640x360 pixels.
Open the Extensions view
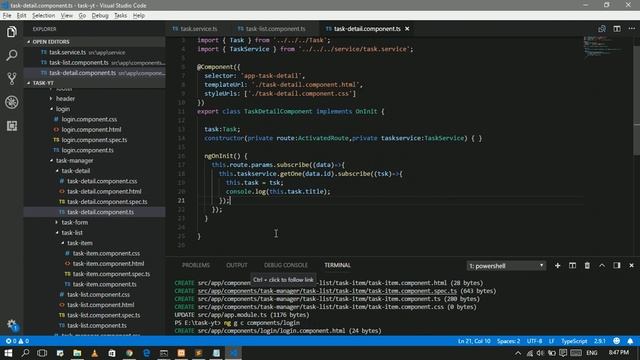(11, 126)
